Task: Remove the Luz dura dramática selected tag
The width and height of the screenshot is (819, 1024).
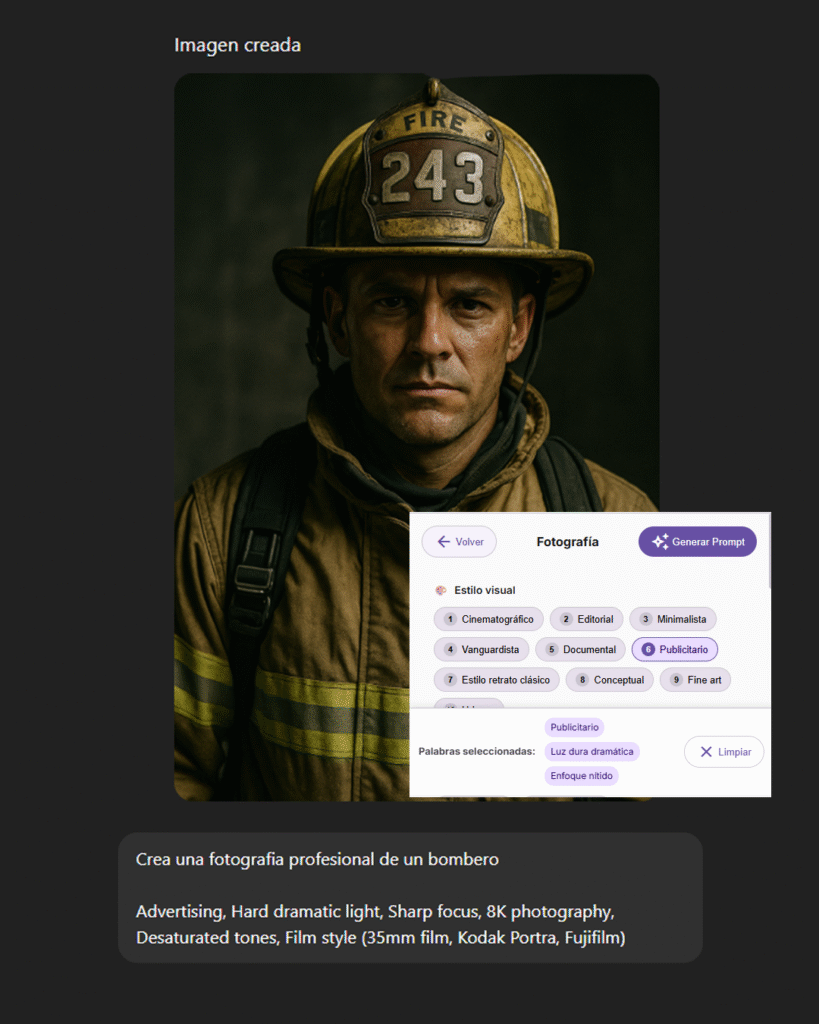Action: (592, 752)
